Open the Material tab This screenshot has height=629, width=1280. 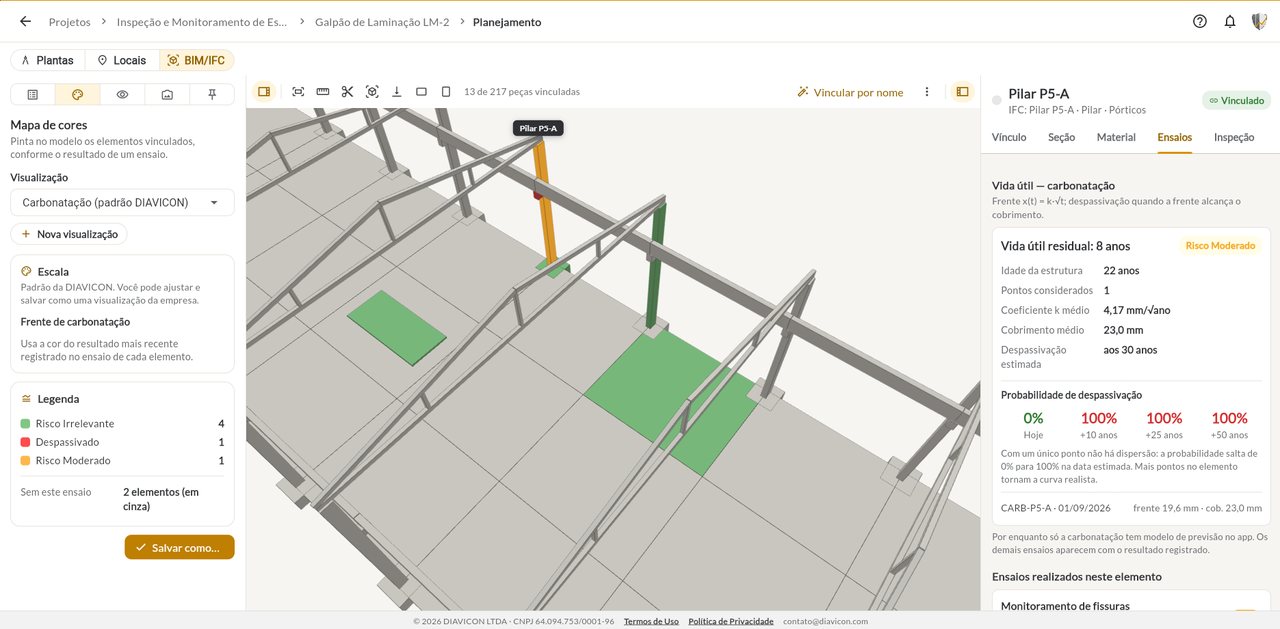(1116, 138)
